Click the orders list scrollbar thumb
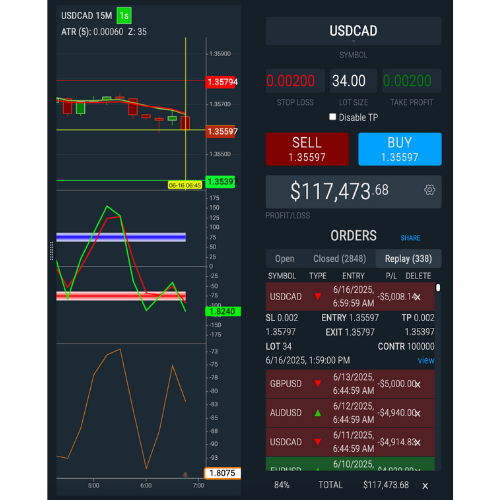Image resolution: width=500 pixels, height=500 pixels. (x=438, y=288)
